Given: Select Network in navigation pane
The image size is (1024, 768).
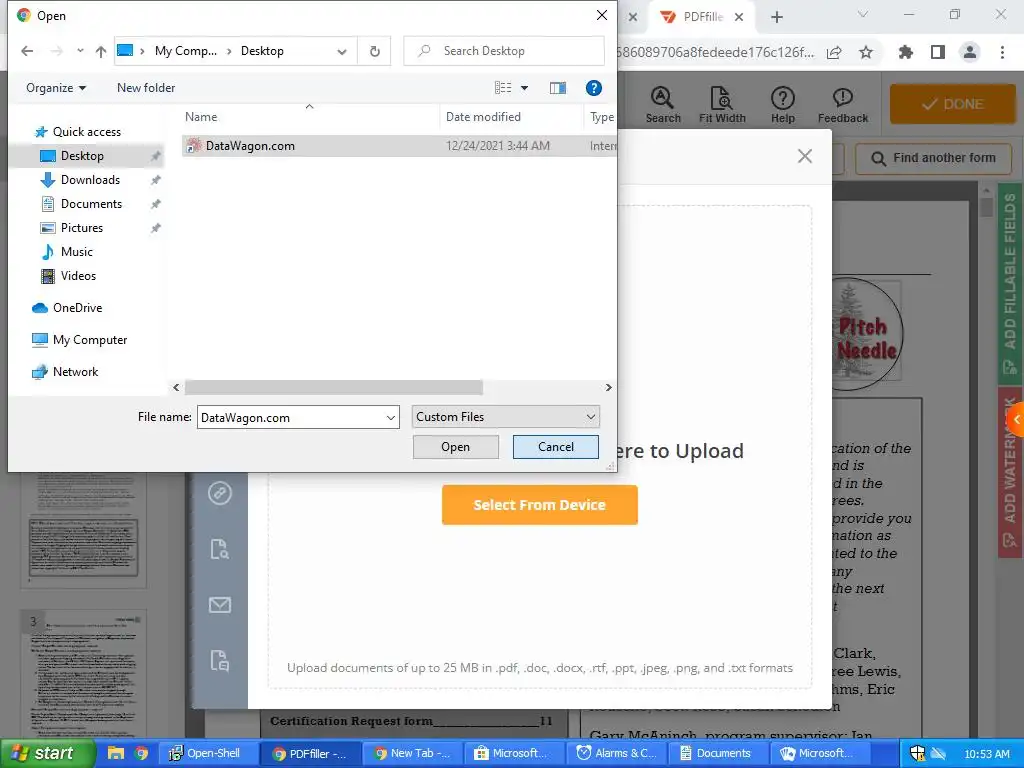Looking at the screenshot, I should pyautogui.click(x=75, y=372).
